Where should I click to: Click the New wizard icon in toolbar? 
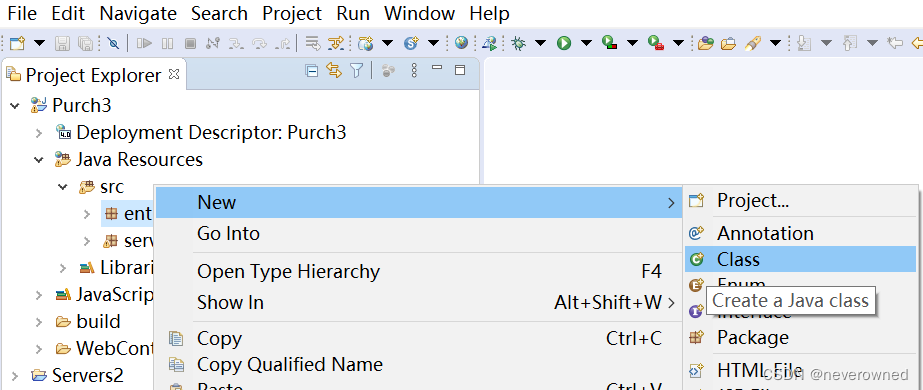point(18,43)
